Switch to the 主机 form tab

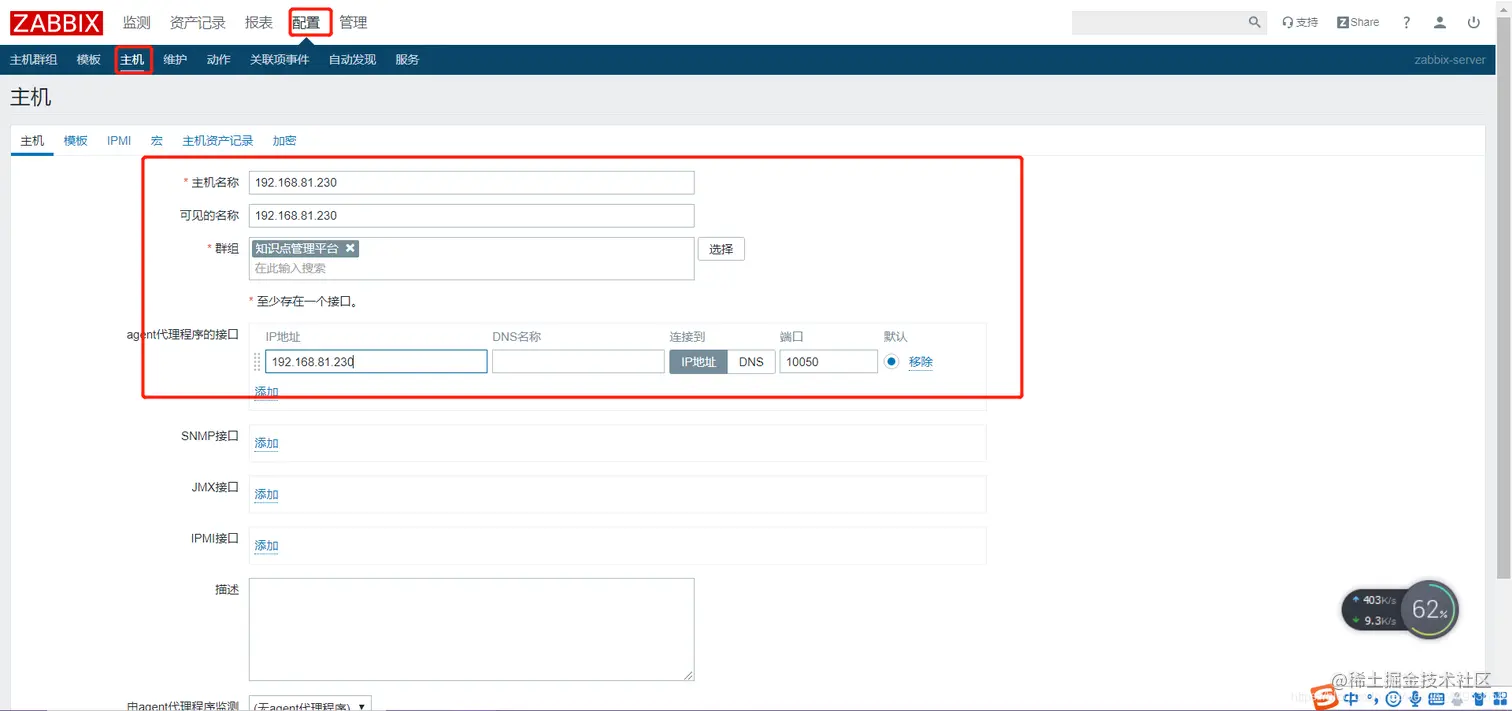pyautogui.click(x=32, y=141)
